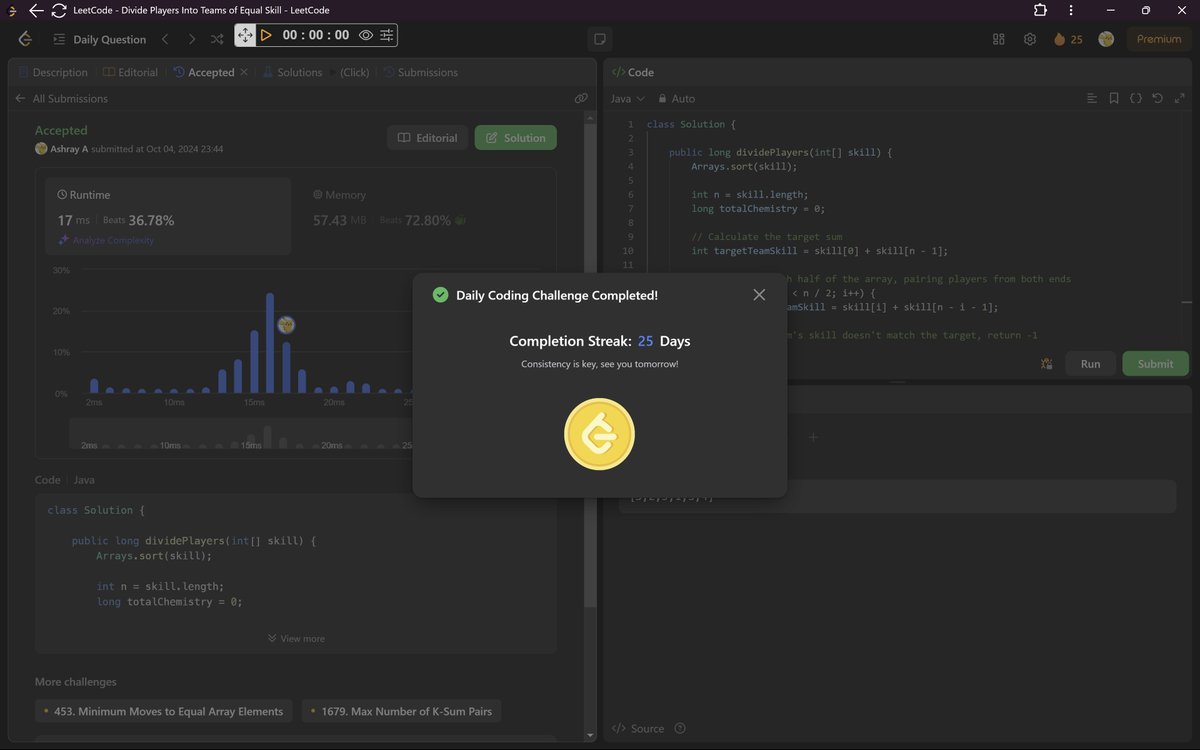The image size is (1200, 750).
Task: Switch to the Description tab
Action: [52, 72]
